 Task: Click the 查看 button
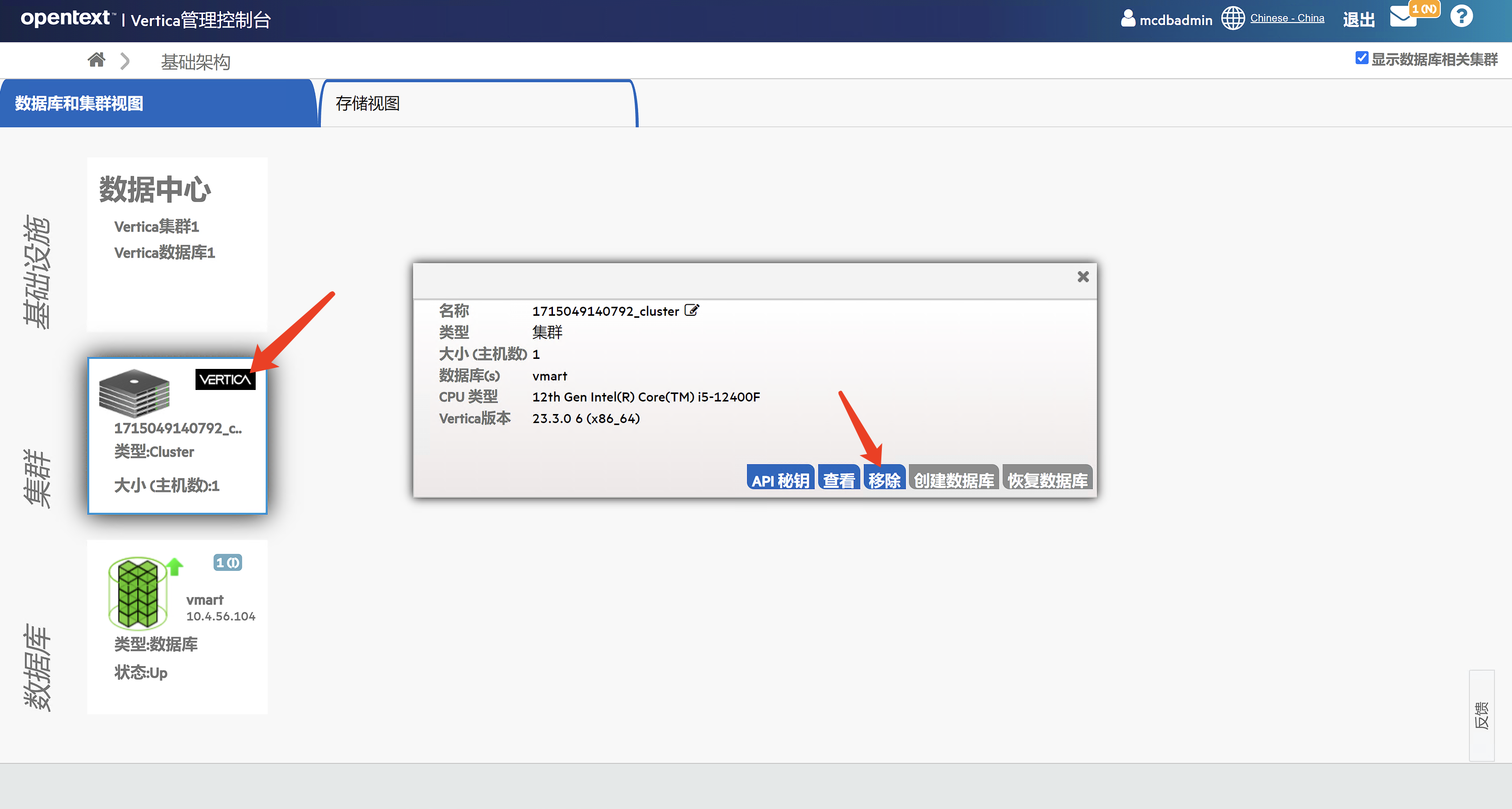839,479
